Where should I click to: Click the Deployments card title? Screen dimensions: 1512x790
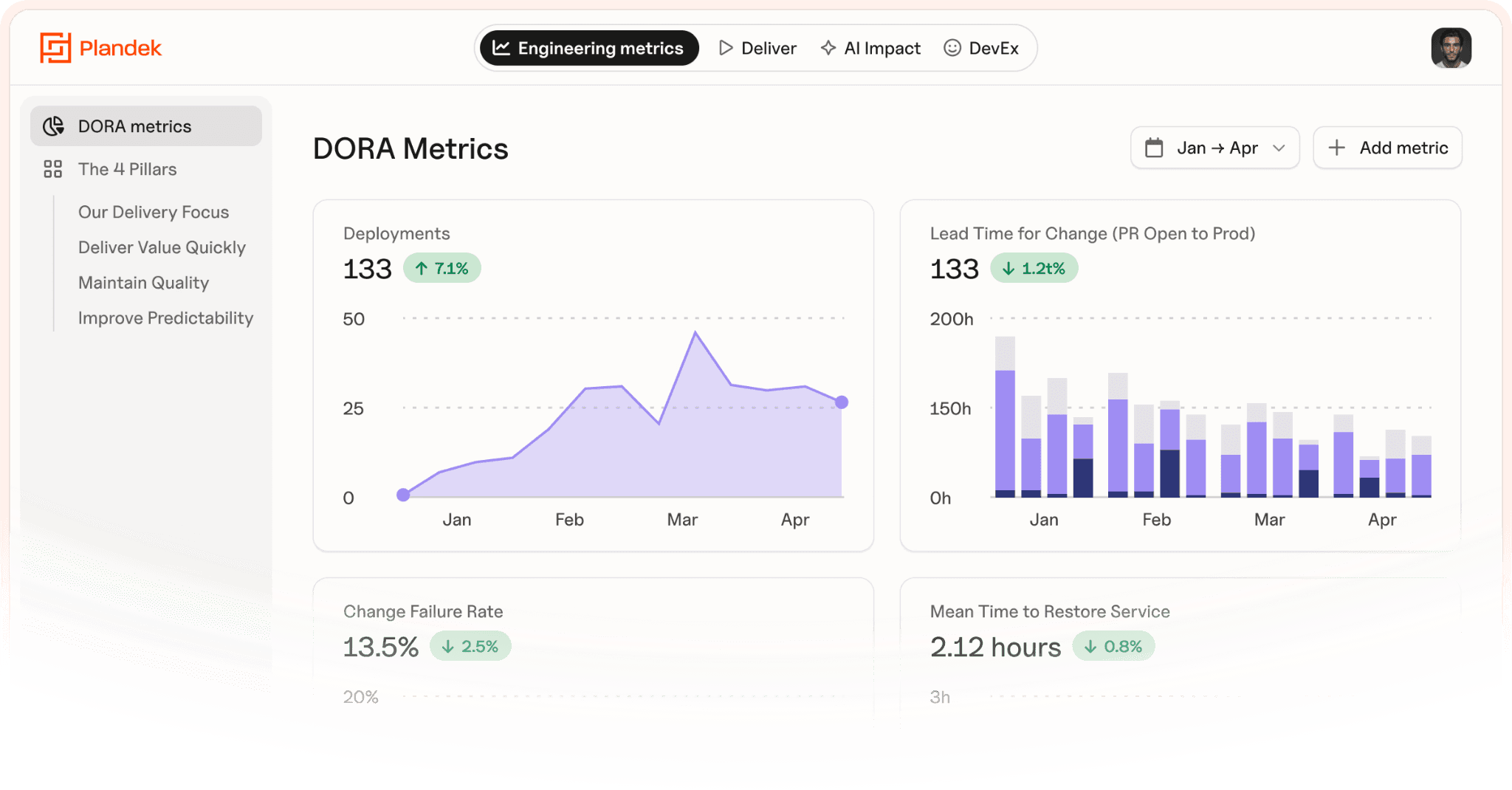pos(396,233)
